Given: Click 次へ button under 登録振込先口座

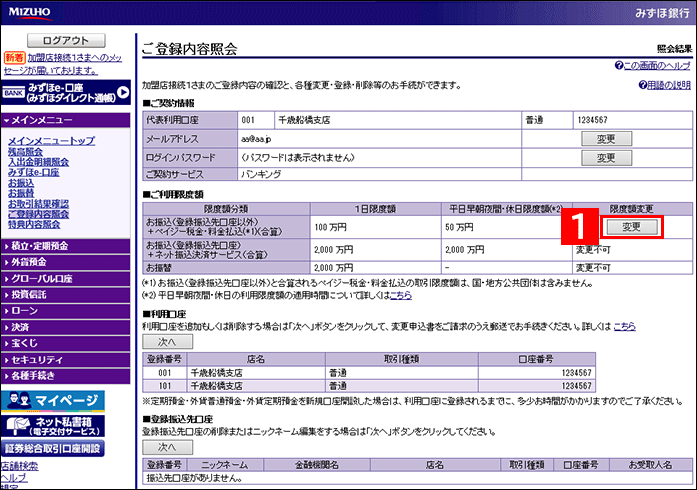Looking at the screenshot, I should pyautogui.click(x=168, y=447).
